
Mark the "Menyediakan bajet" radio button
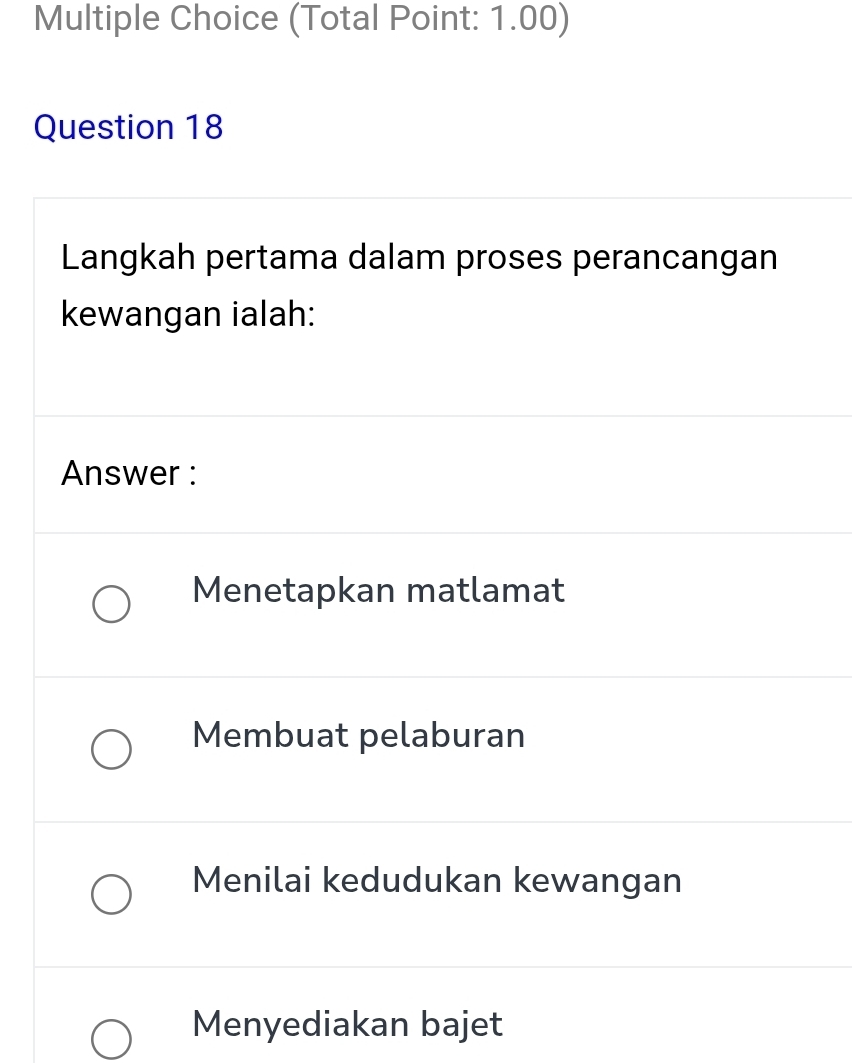111,1039
